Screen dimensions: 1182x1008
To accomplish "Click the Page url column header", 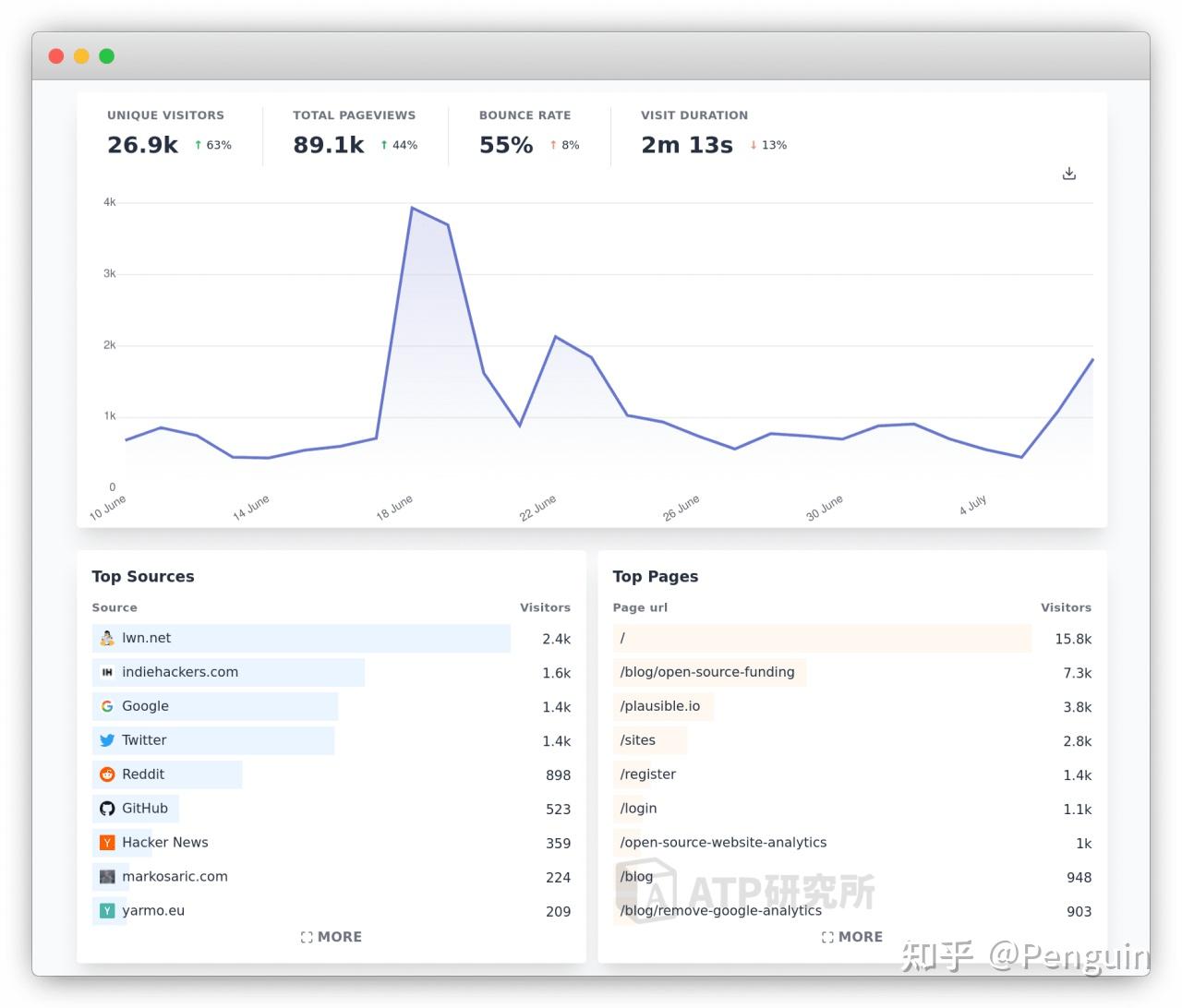I will (x=640, y=607).
